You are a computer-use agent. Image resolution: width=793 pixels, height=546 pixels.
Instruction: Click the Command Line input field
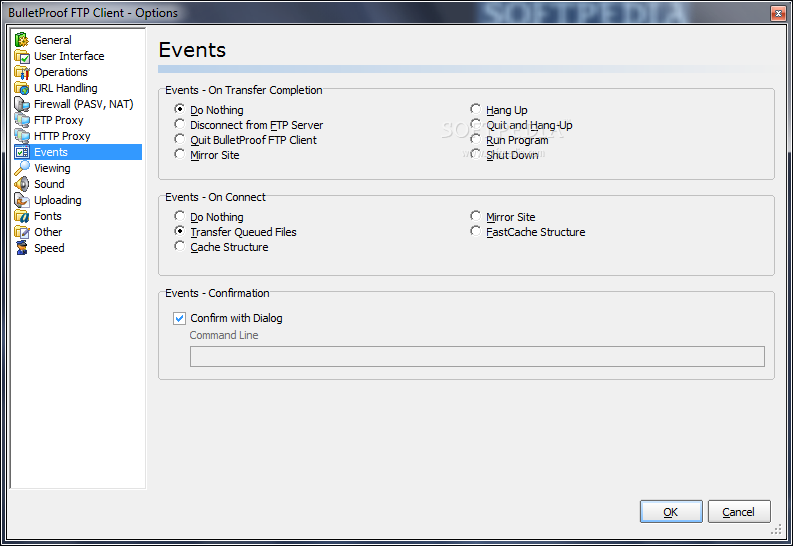click(477, 356)
